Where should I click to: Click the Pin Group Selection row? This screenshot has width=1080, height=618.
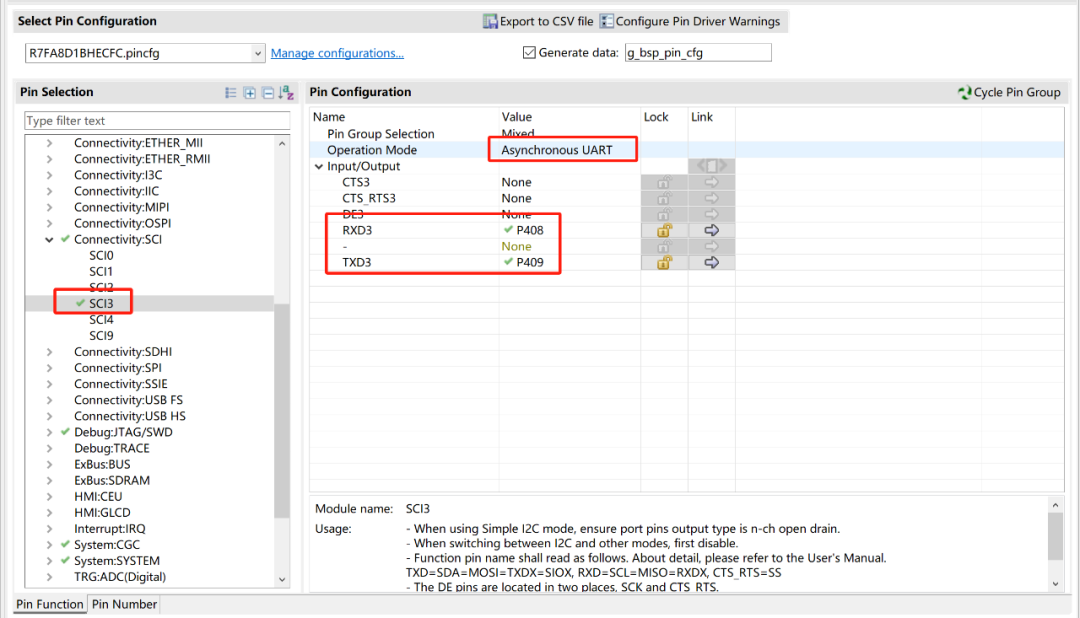[x=381, y=134]
